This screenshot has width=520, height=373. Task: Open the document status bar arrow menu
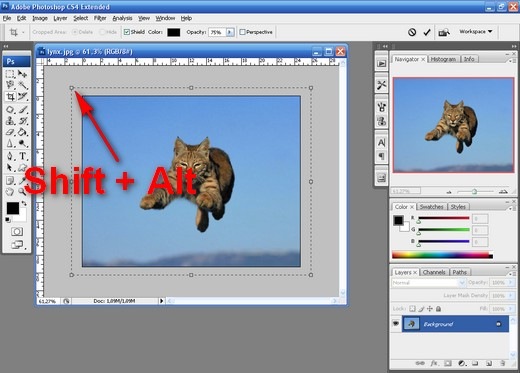[161, 301]
